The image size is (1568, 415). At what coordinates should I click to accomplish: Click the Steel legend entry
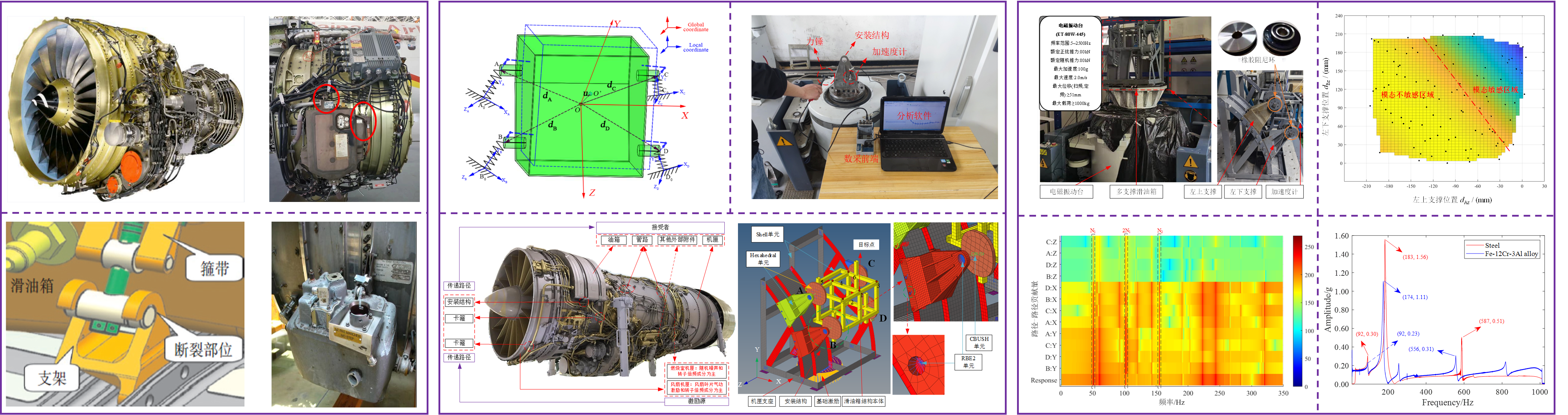(x=1492, y=245)
